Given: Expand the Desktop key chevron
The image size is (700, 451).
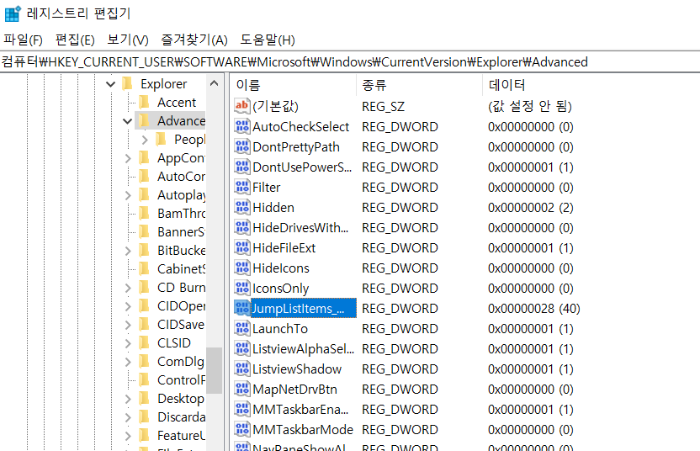Looking at the screenshot, I should pyautogui.click(x=128, y=398).
